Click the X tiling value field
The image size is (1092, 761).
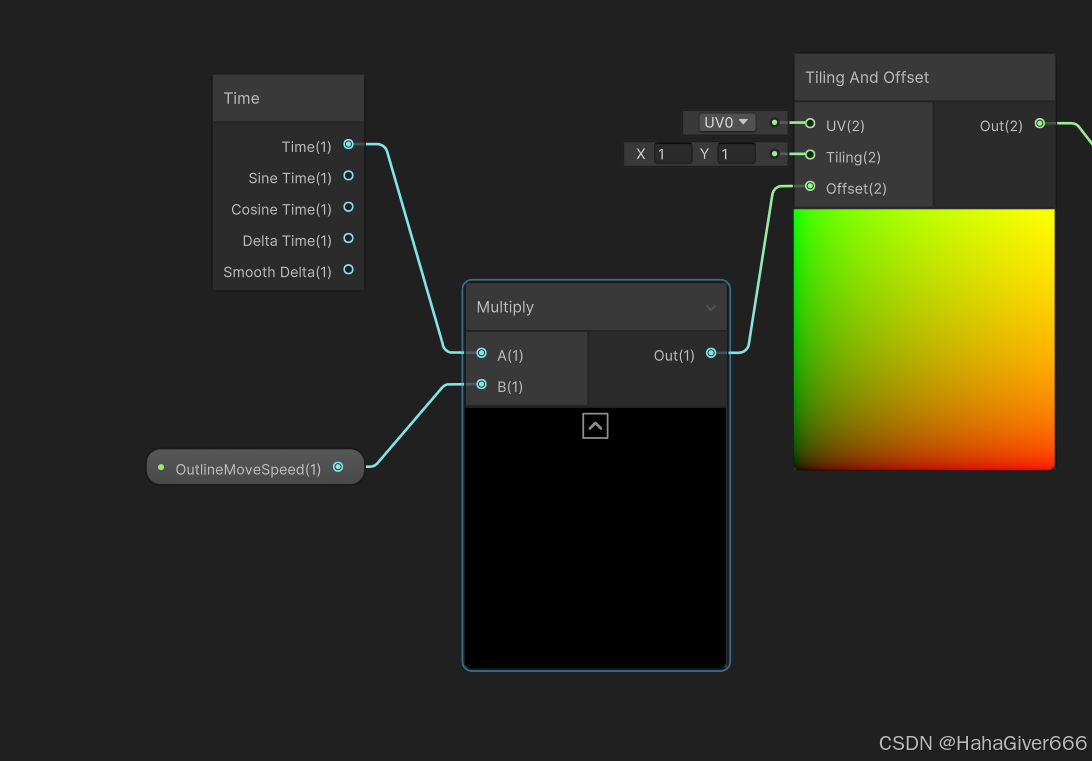pyautogui.click(x=673, y=154)
